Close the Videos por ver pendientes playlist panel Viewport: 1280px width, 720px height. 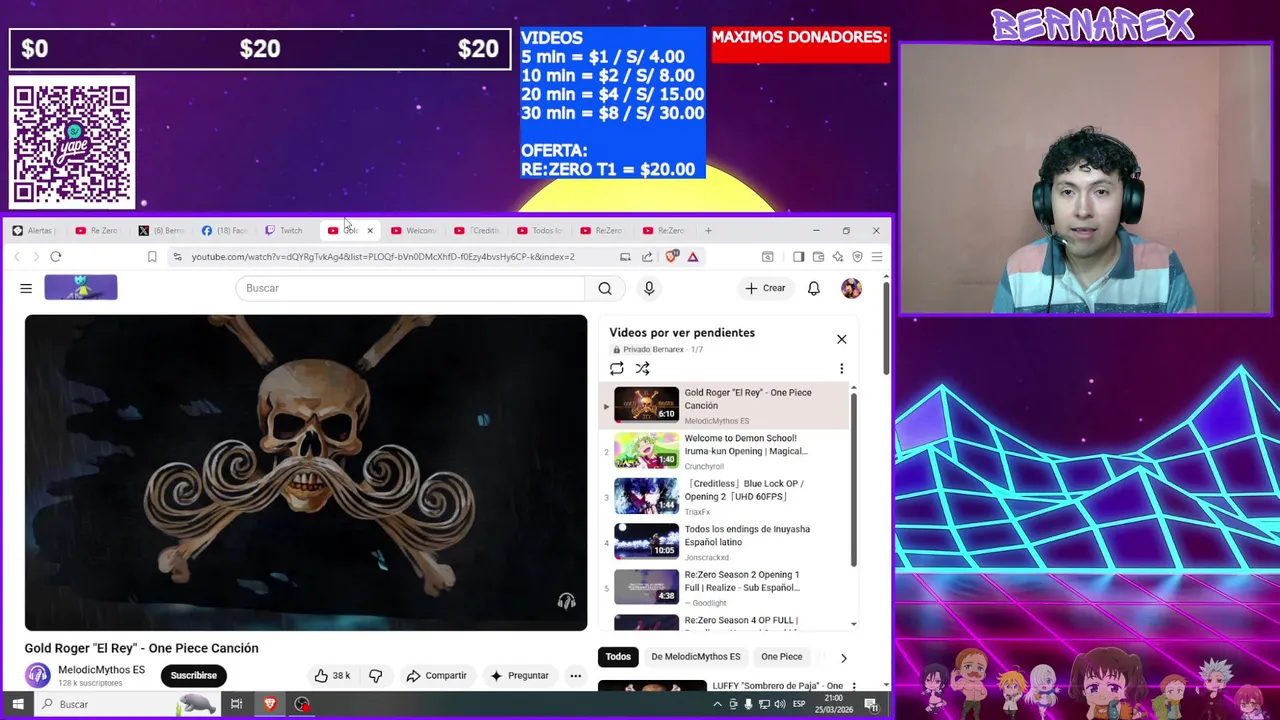click(x=841, y=339)
